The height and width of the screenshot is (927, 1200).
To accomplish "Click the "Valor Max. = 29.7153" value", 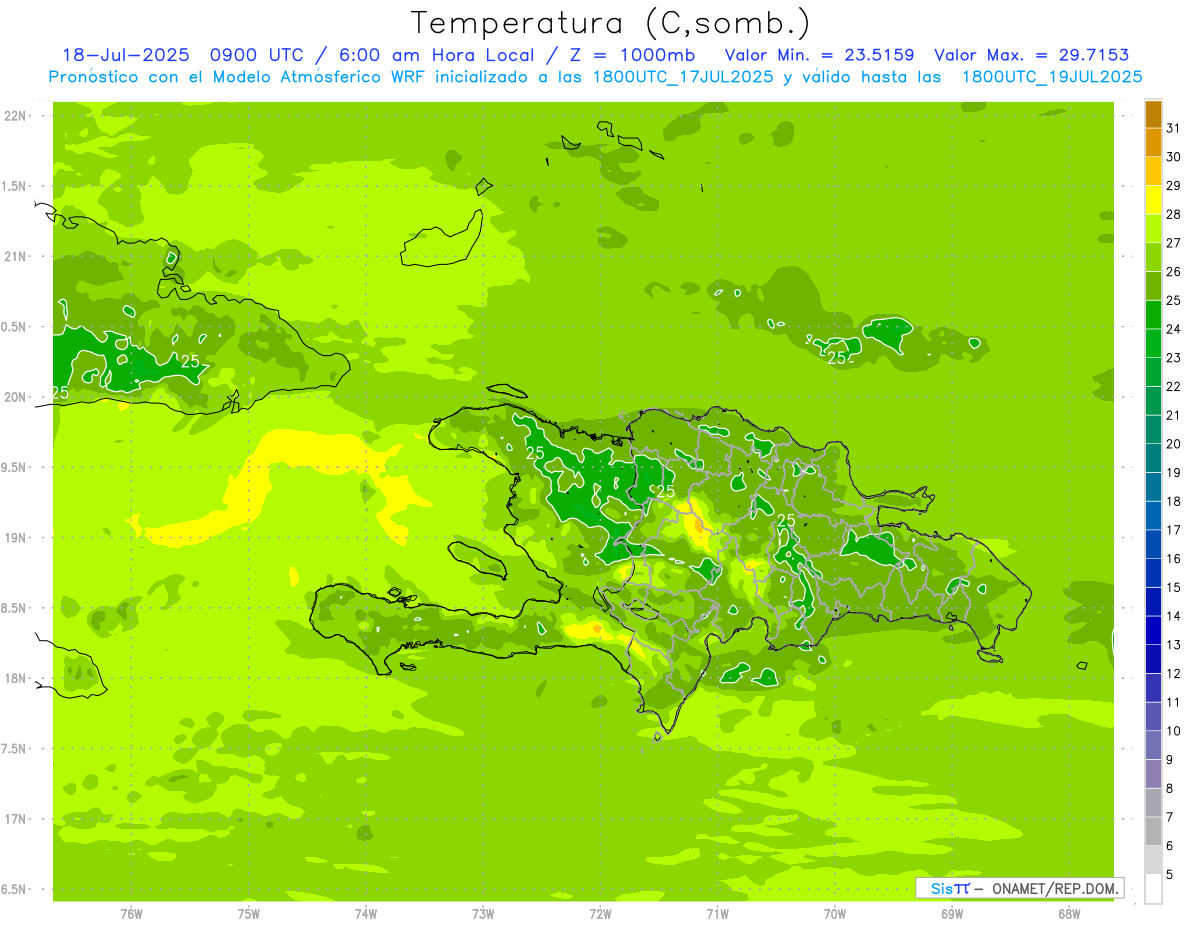I will click(x=1031, y=55).
